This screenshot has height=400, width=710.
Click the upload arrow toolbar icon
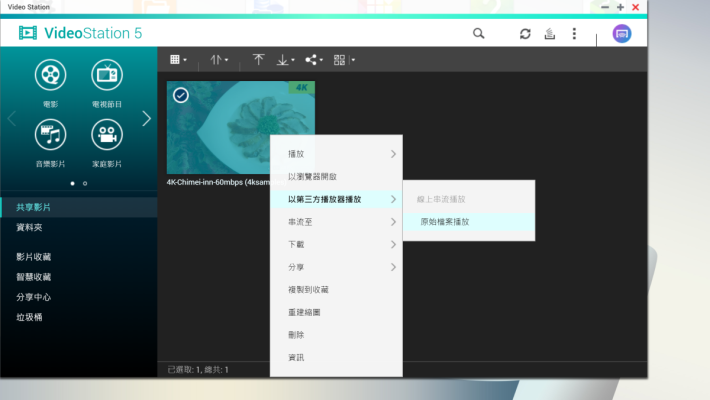(259, 59)
